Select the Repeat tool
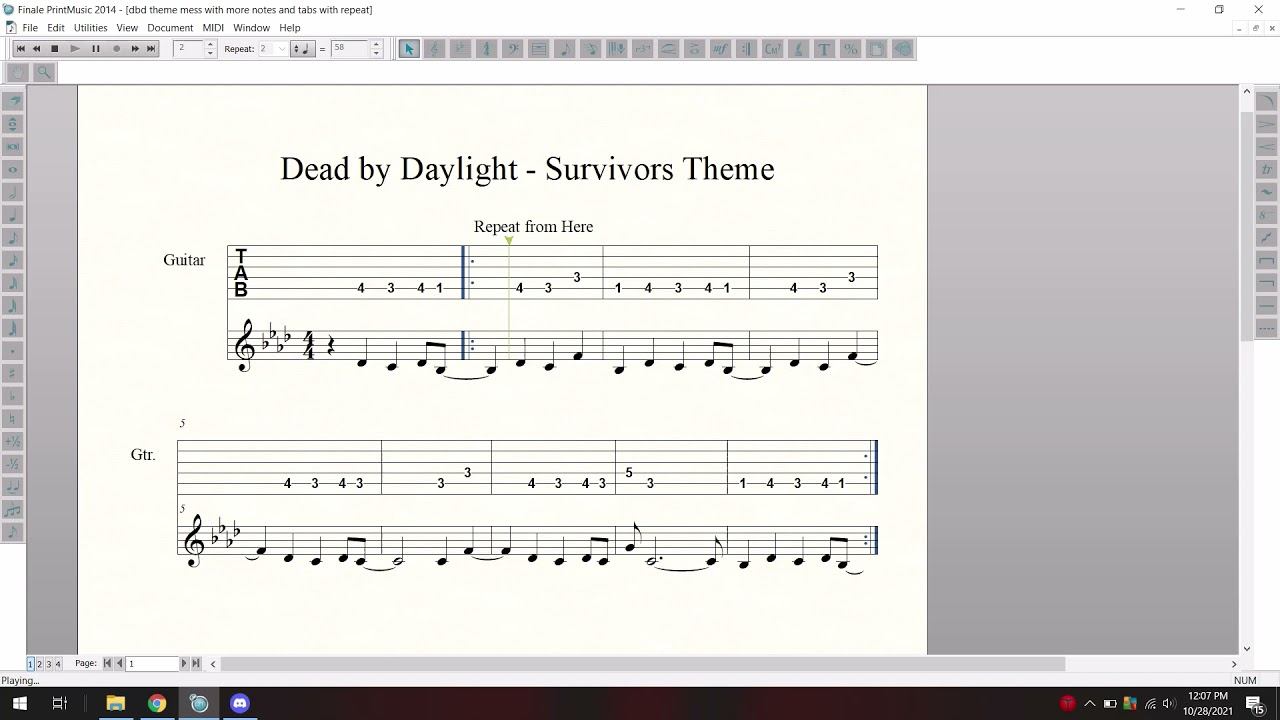This screenshot has width=1280, height=720. [747, 49]
